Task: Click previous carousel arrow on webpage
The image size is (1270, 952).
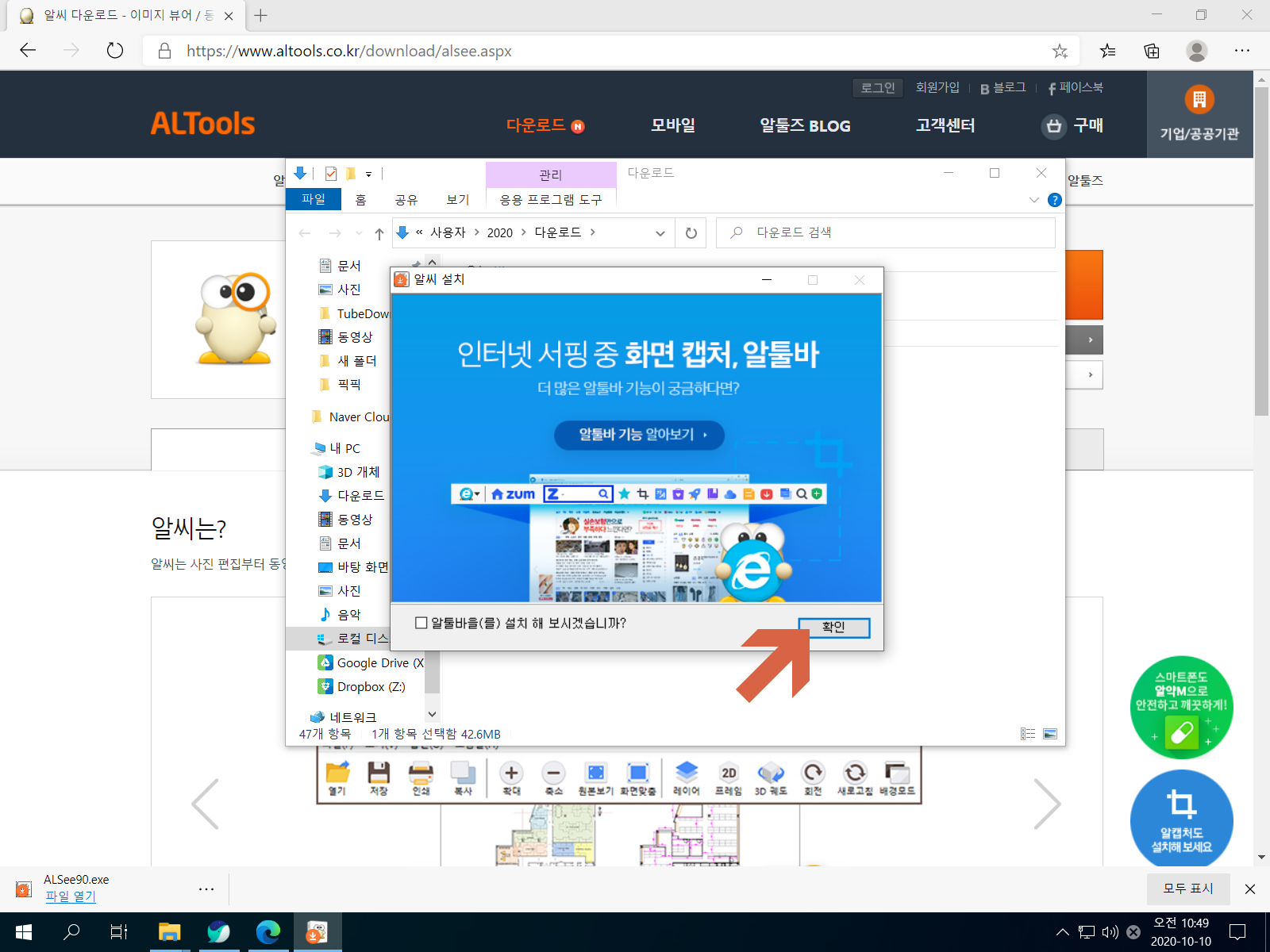Action: click(x=205, y=804)
